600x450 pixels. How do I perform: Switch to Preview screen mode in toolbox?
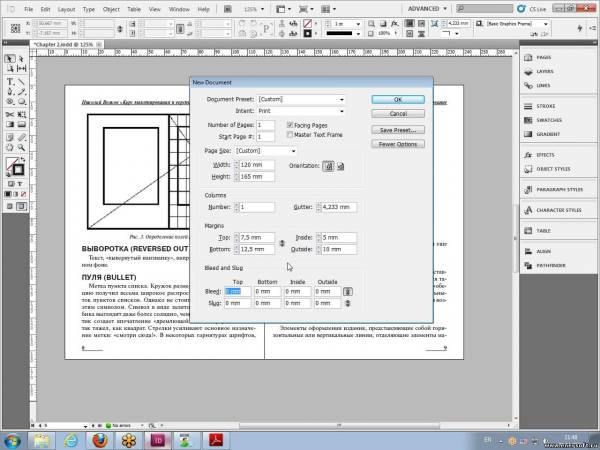(x=21, y=207)
